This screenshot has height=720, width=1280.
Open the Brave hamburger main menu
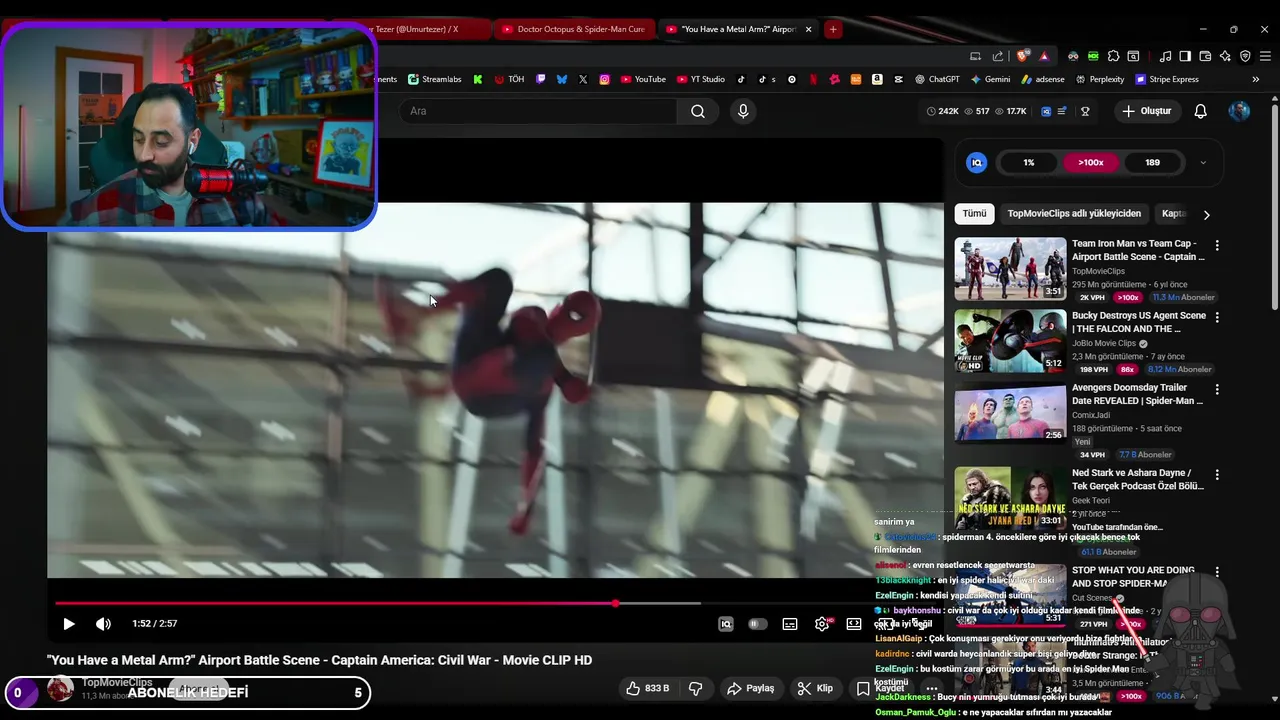click(1265, 56)
